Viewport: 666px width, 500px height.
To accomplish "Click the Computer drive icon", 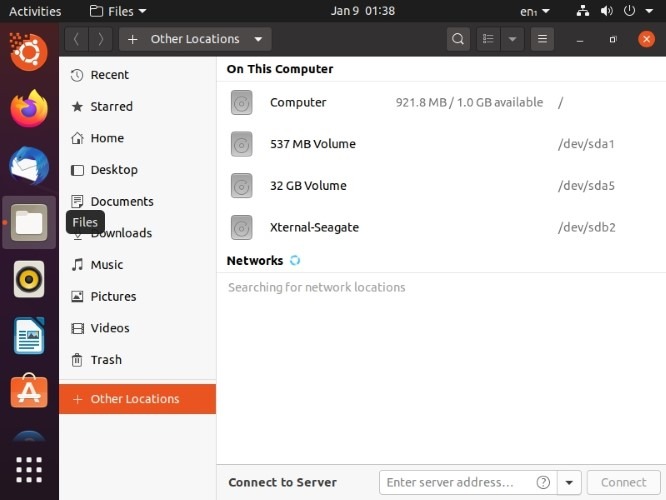I will pyautogui.click(x=241, y=102).
